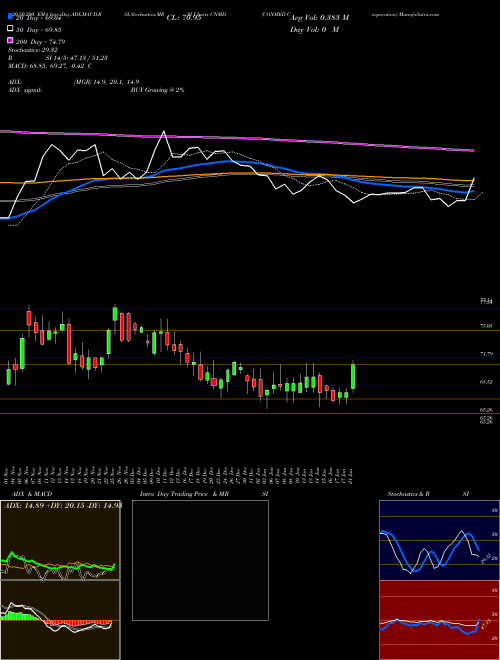
Task: Click the 'ADX signal:' label
Action: pos(25,90)
